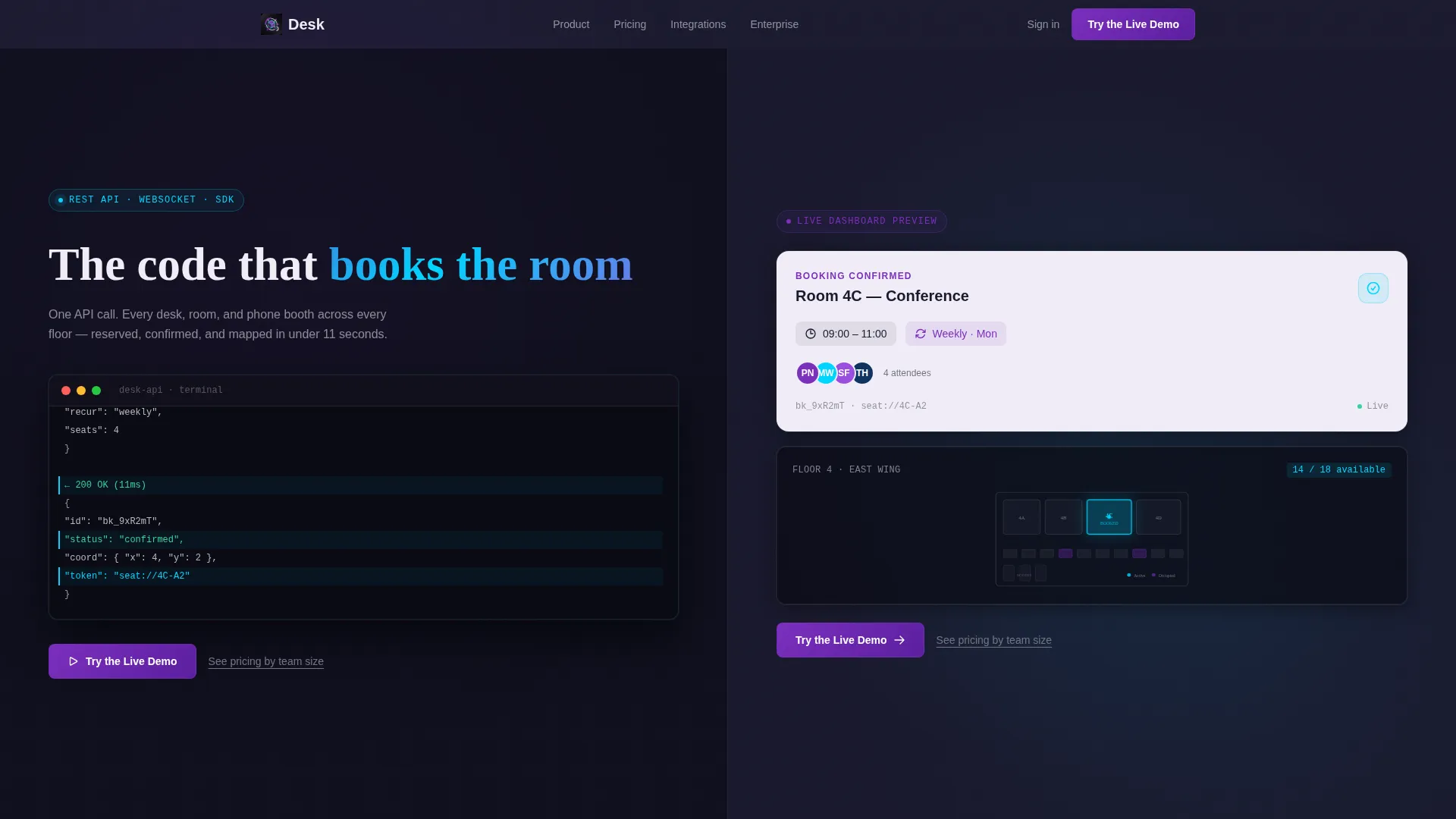Click See pricing link under the terminal
Screen dimensions: 1456x819
click(x=265, y=661)
